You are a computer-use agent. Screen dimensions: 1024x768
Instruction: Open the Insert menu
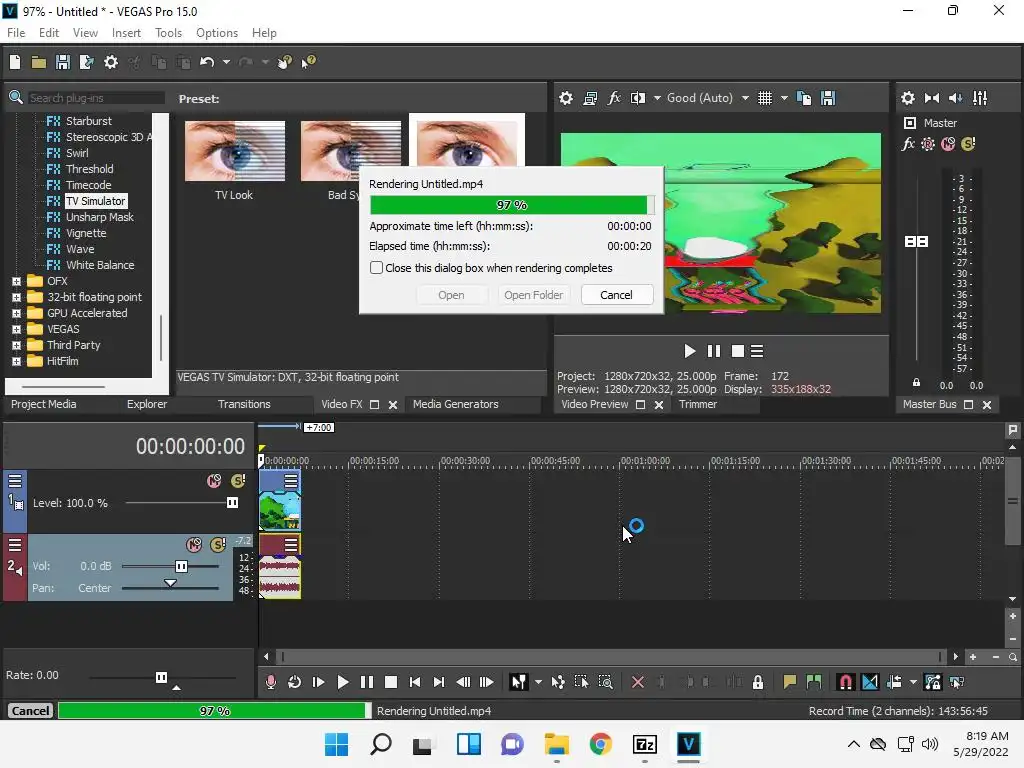coord(126,33)
